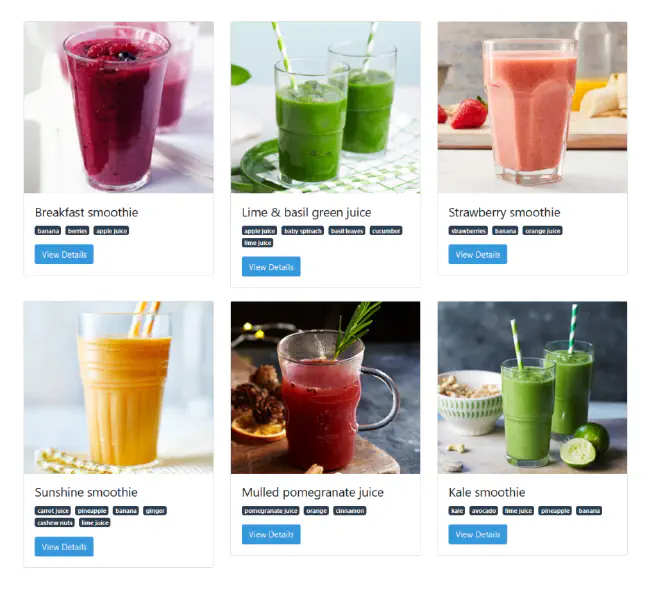Click the berries tag on Breakfast smoothie
The width and height of the screenshot is (656, 600).
point(77,231)
